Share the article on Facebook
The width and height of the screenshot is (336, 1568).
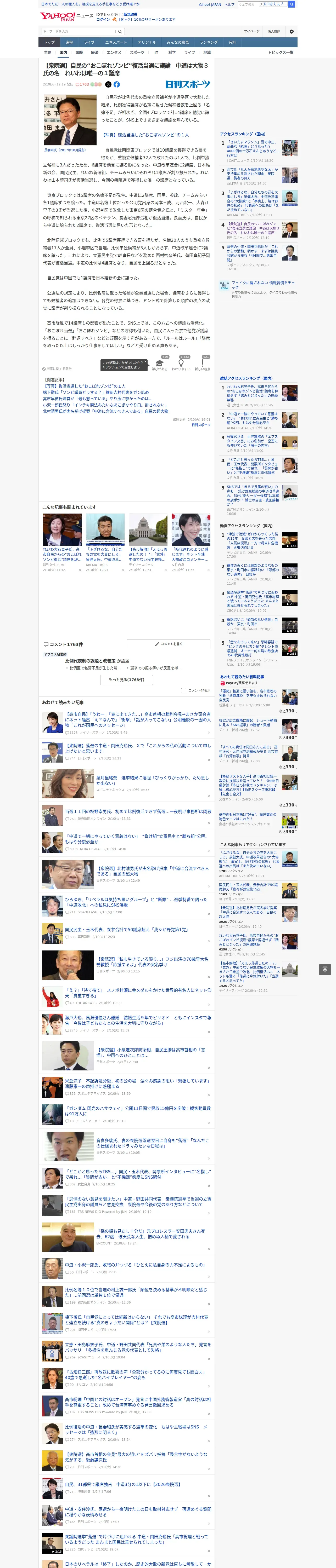(116, 85)
